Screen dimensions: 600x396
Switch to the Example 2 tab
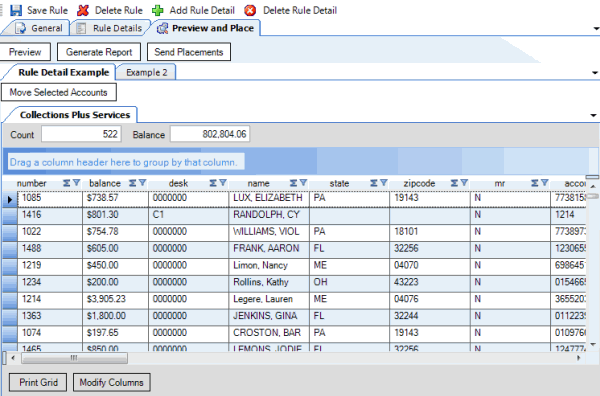147,72
